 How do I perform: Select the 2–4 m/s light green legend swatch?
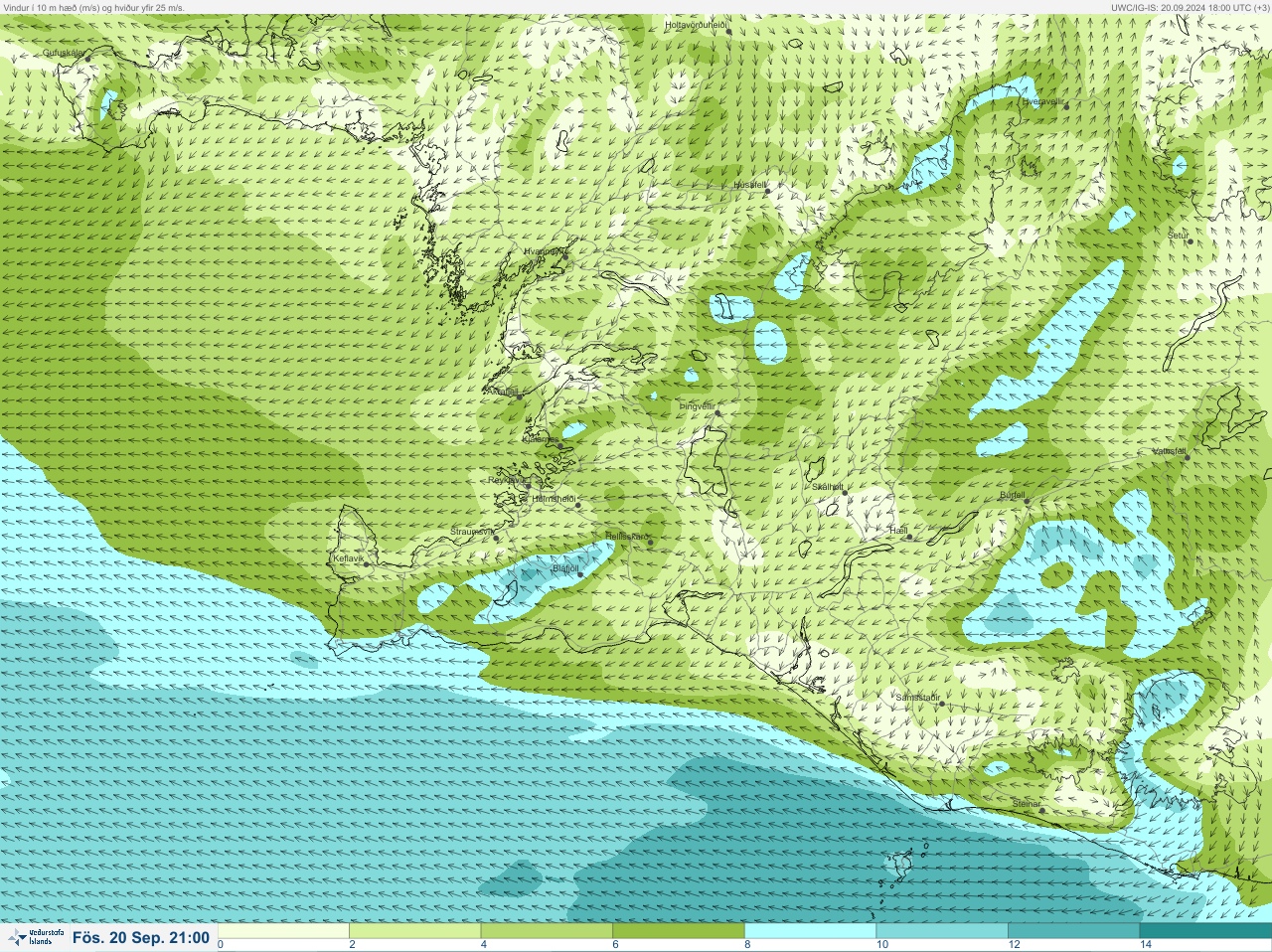[x=415, y=931]
